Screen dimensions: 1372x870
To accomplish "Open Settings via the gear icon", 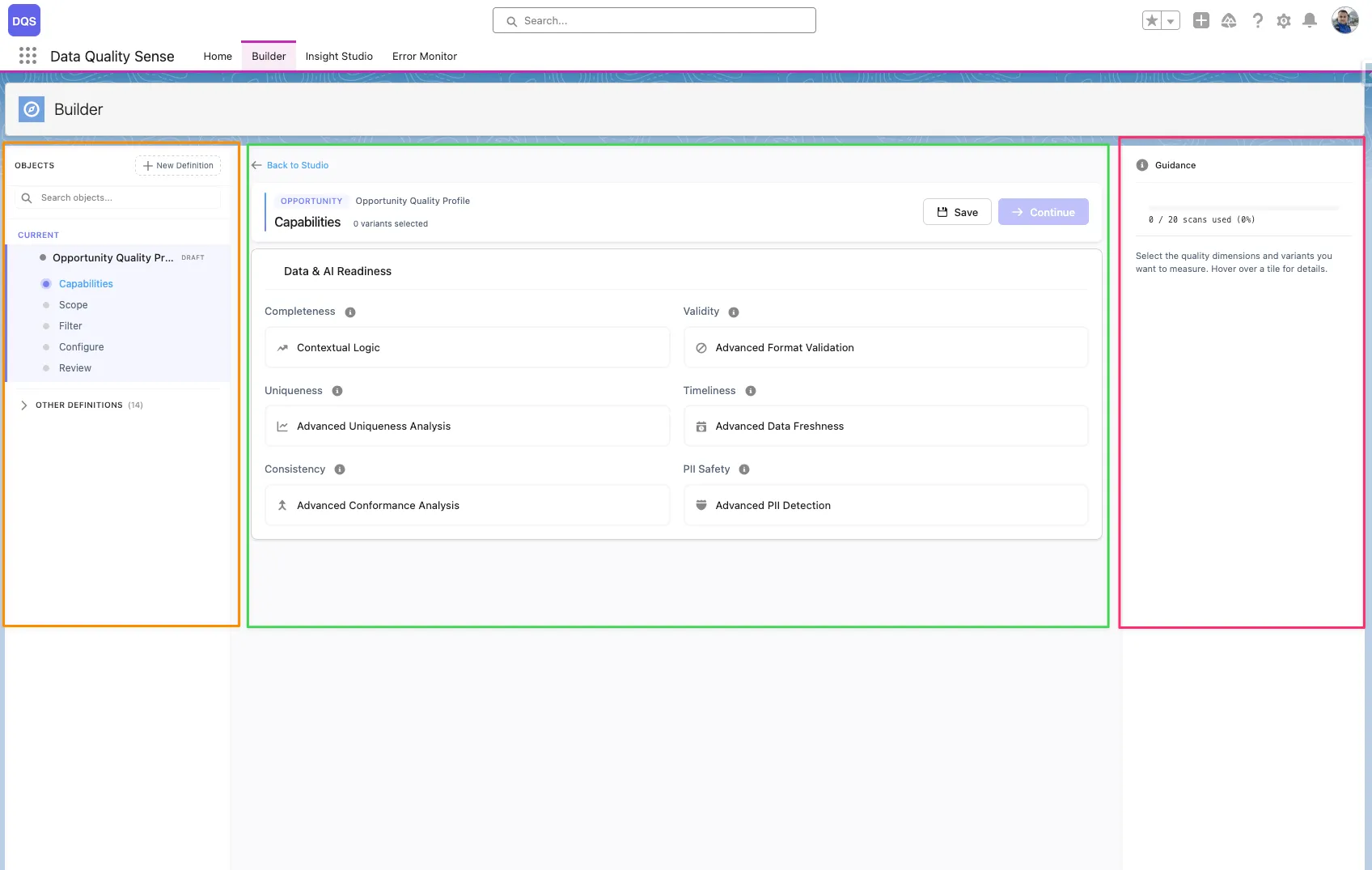I will pos(1283,20).
